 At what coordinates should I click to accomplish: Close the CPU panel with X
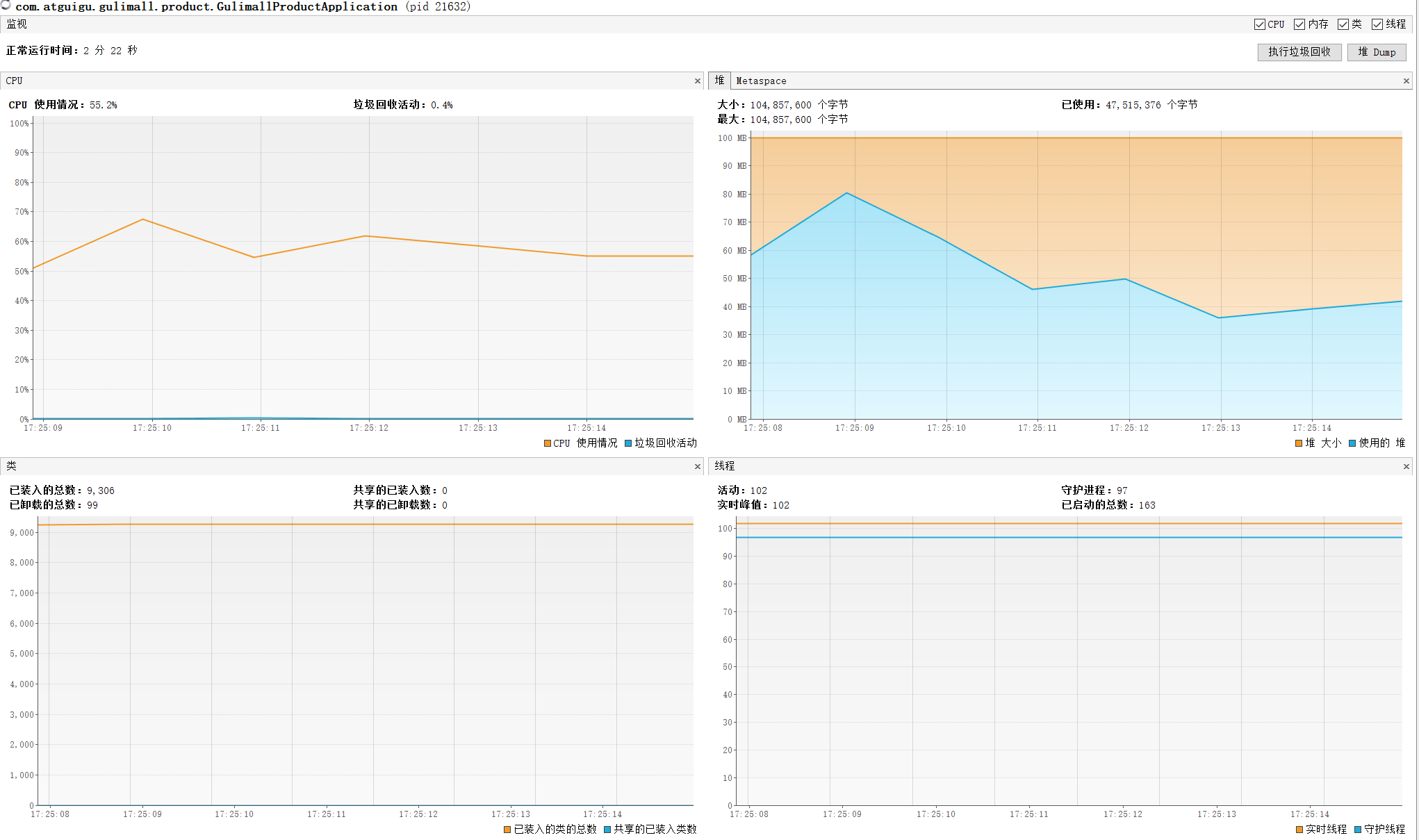pos(697,81)
